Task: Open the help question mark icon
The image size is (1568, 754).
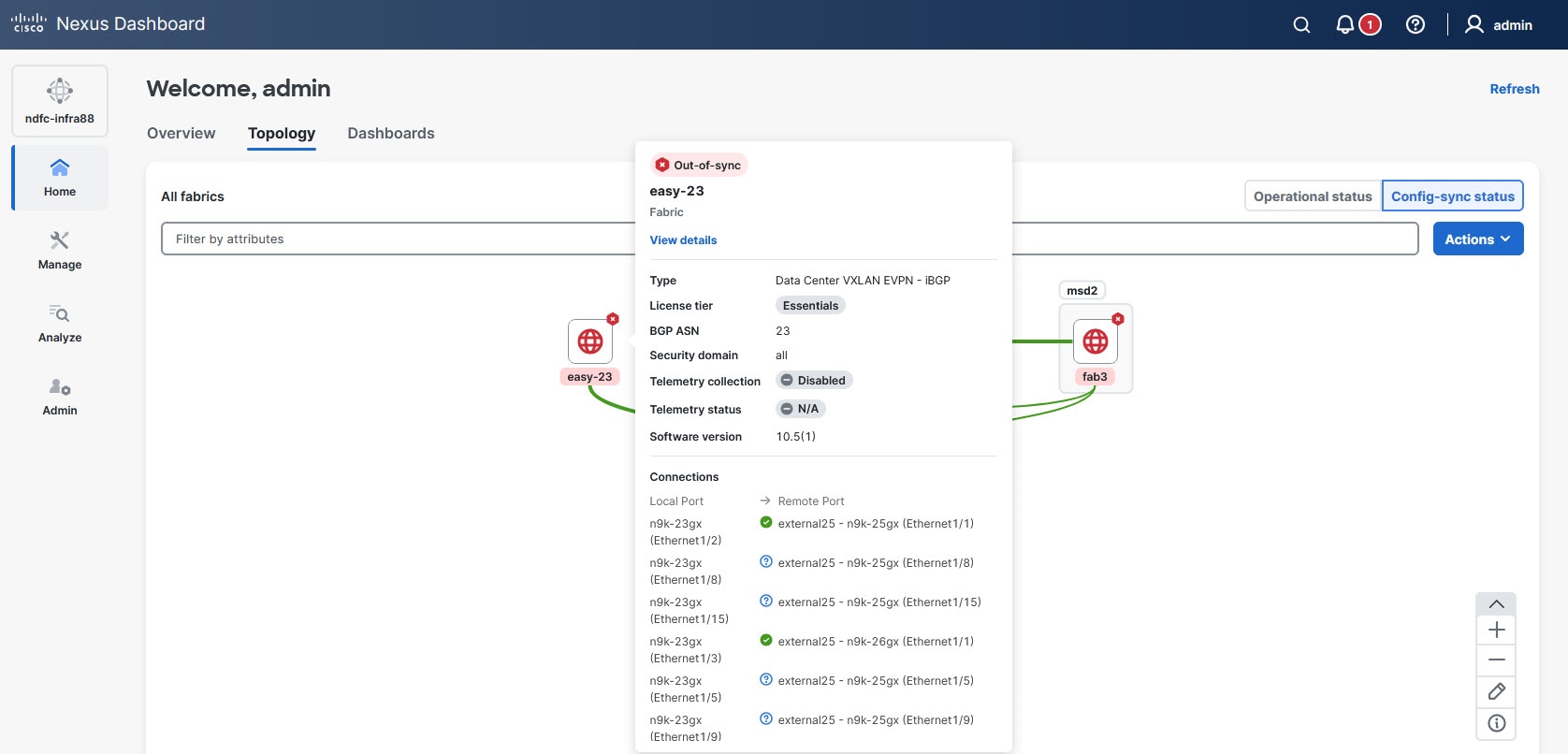Action: [1416, 24]
